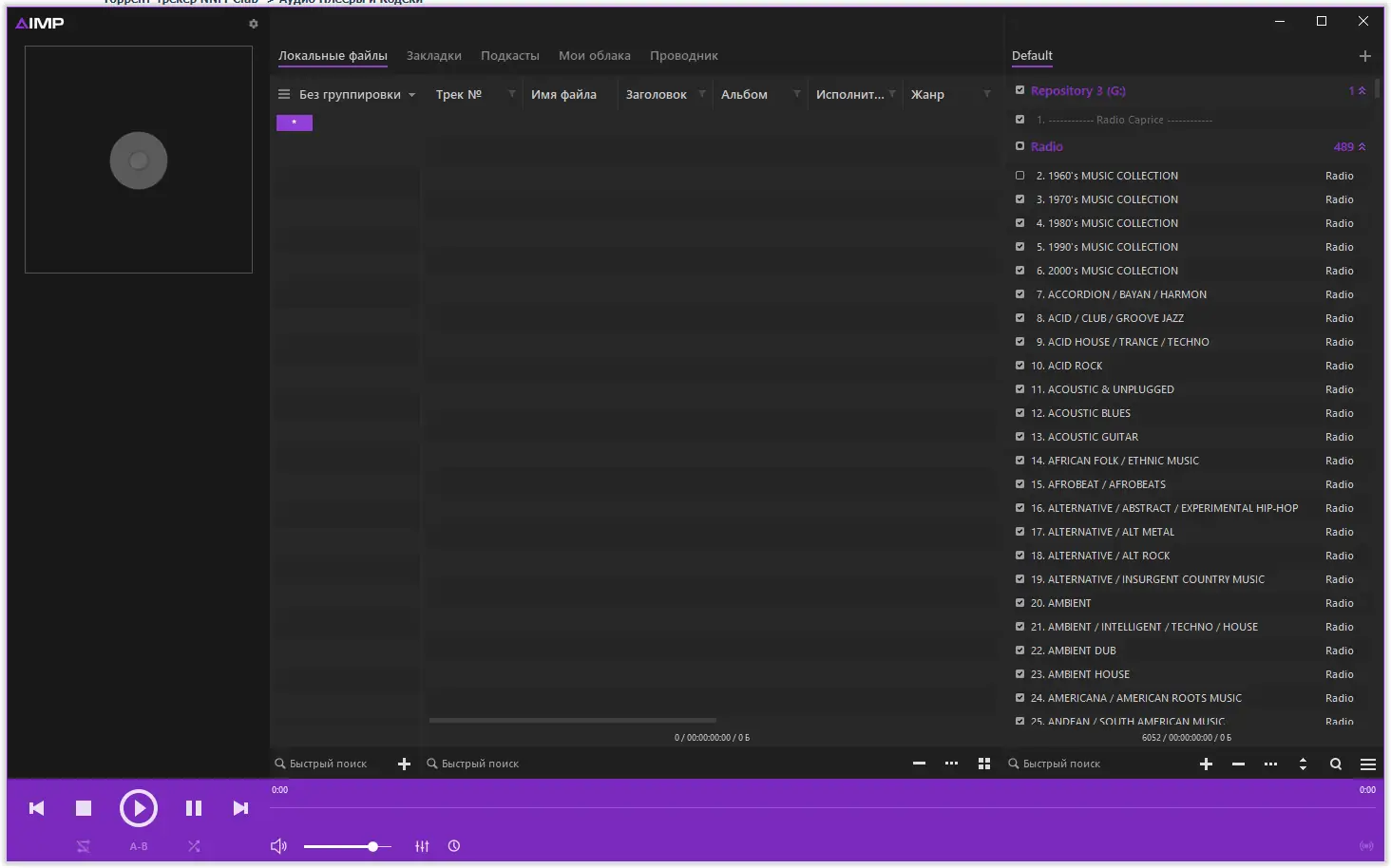Open the equalizer
The height and width of the screenshot is (868, 1391).
(422, 846)
